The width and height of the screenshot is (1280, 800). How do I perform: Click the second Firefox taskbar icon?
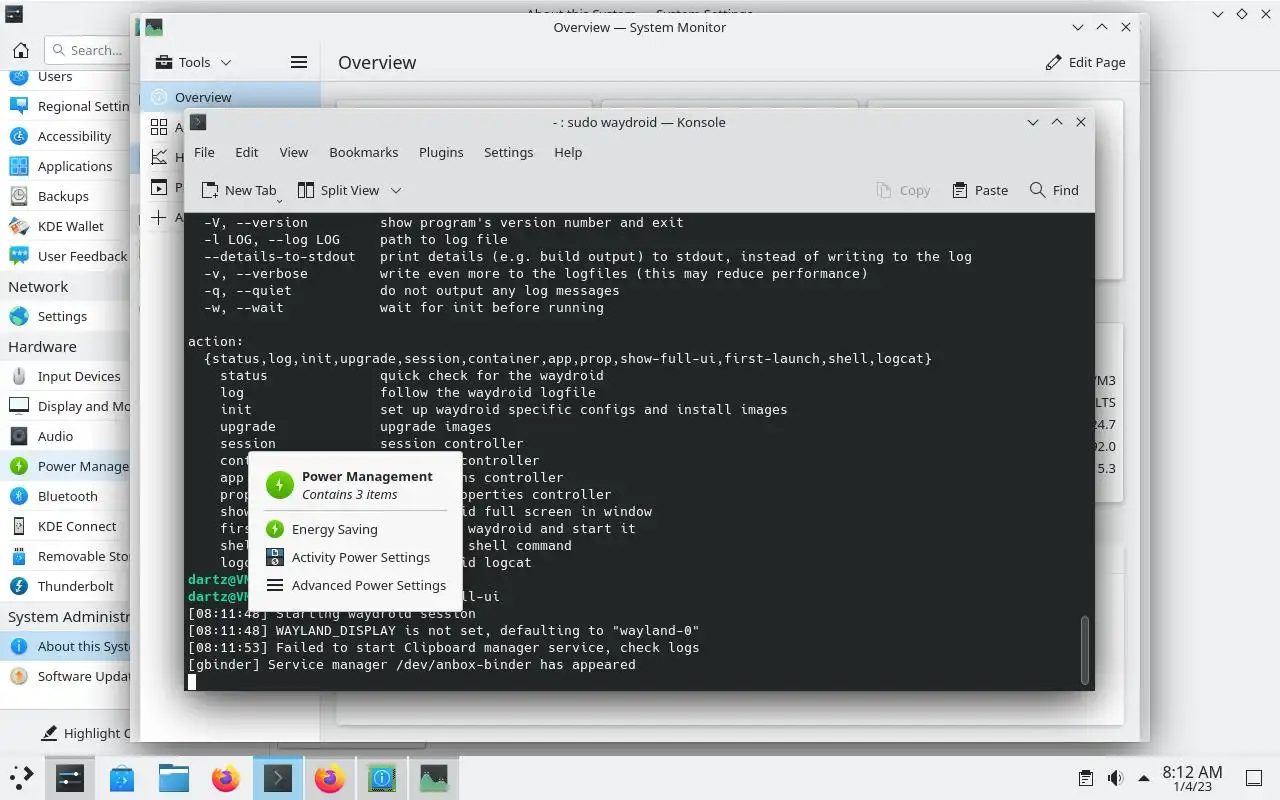[329, 777]
